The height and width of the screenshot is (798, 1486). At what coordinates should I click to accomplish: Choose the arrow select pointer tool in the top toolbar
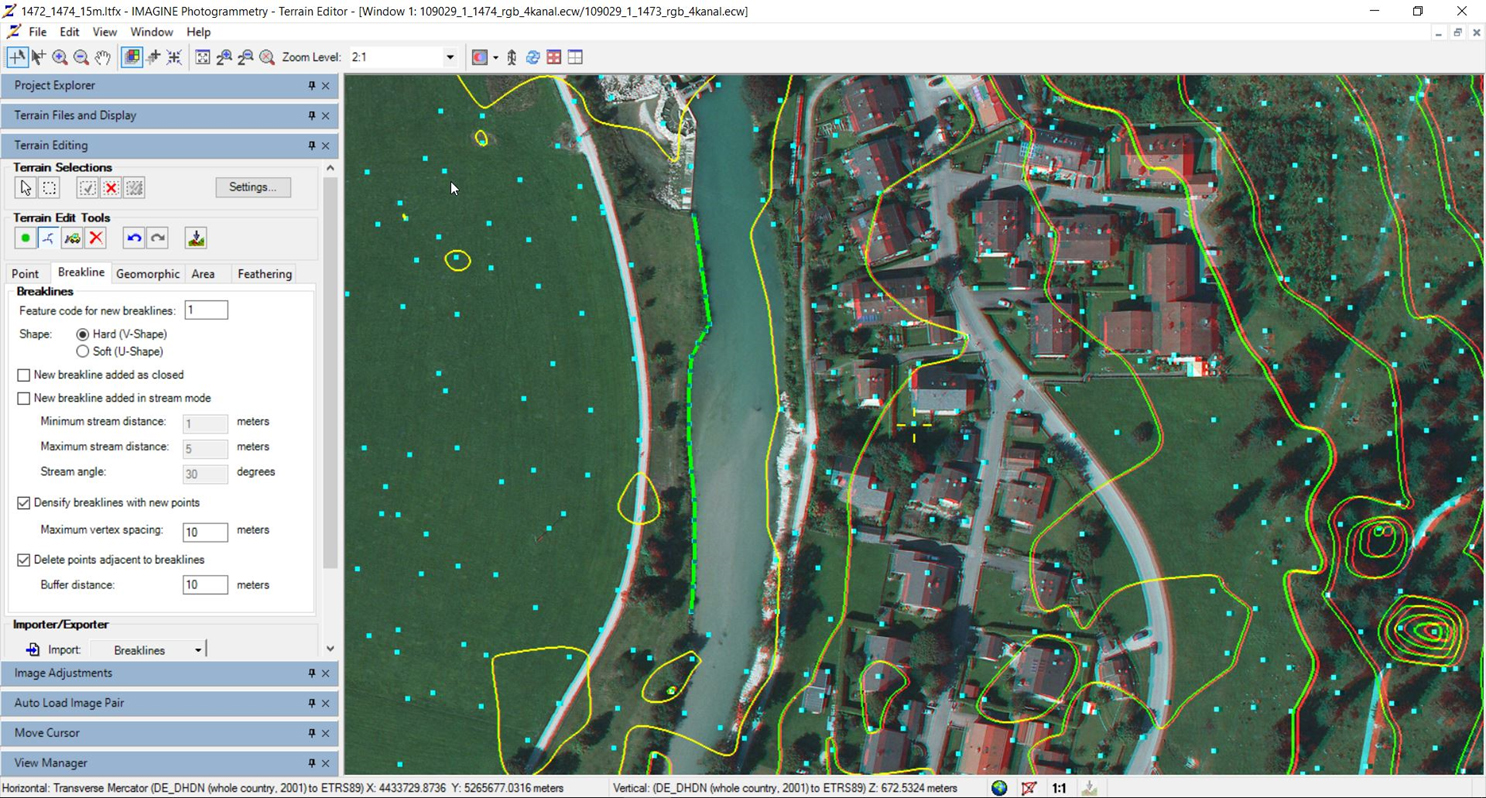38,57
